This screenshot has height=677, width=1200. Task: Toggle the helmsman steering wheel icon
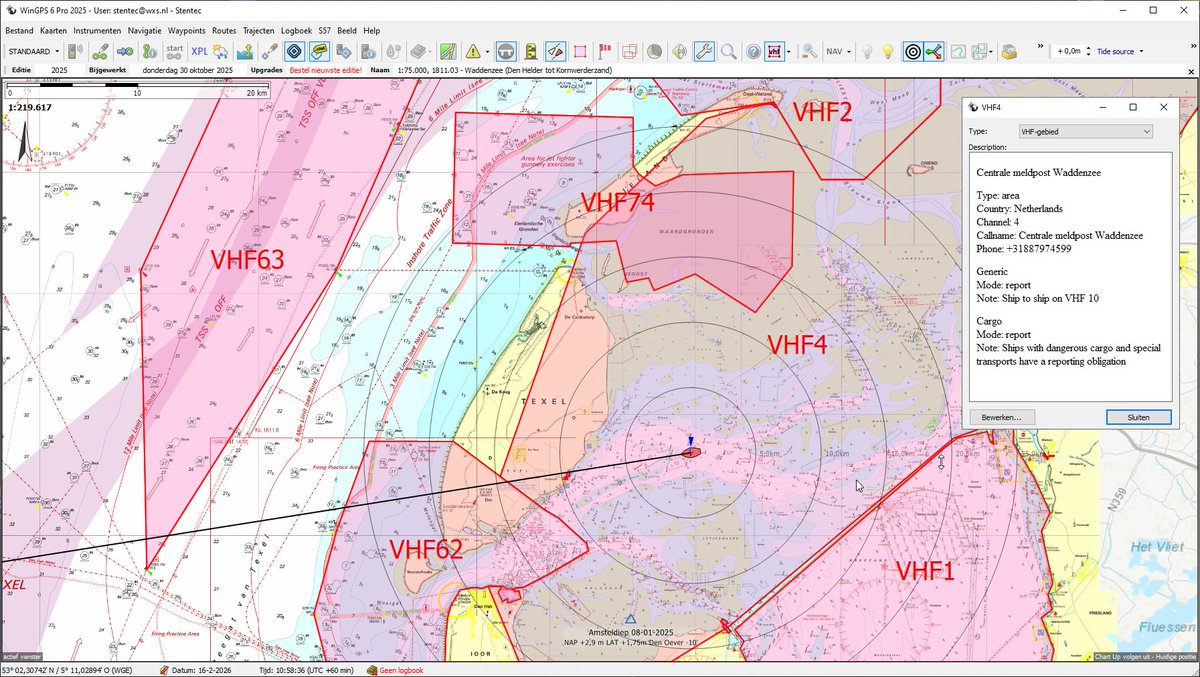coord(505,51)
